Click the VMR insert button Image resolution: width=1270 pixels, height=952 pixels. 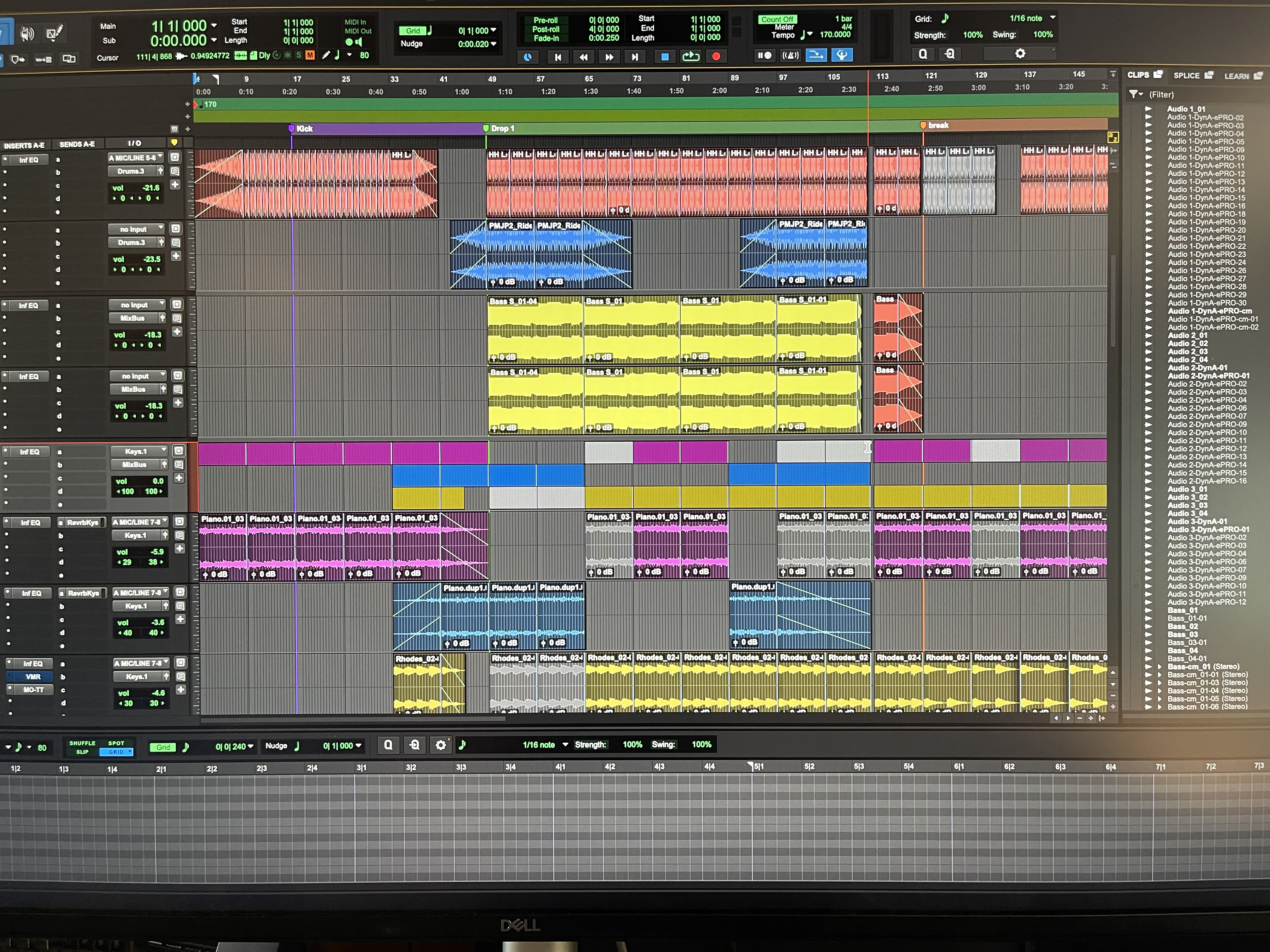[33, 677]
